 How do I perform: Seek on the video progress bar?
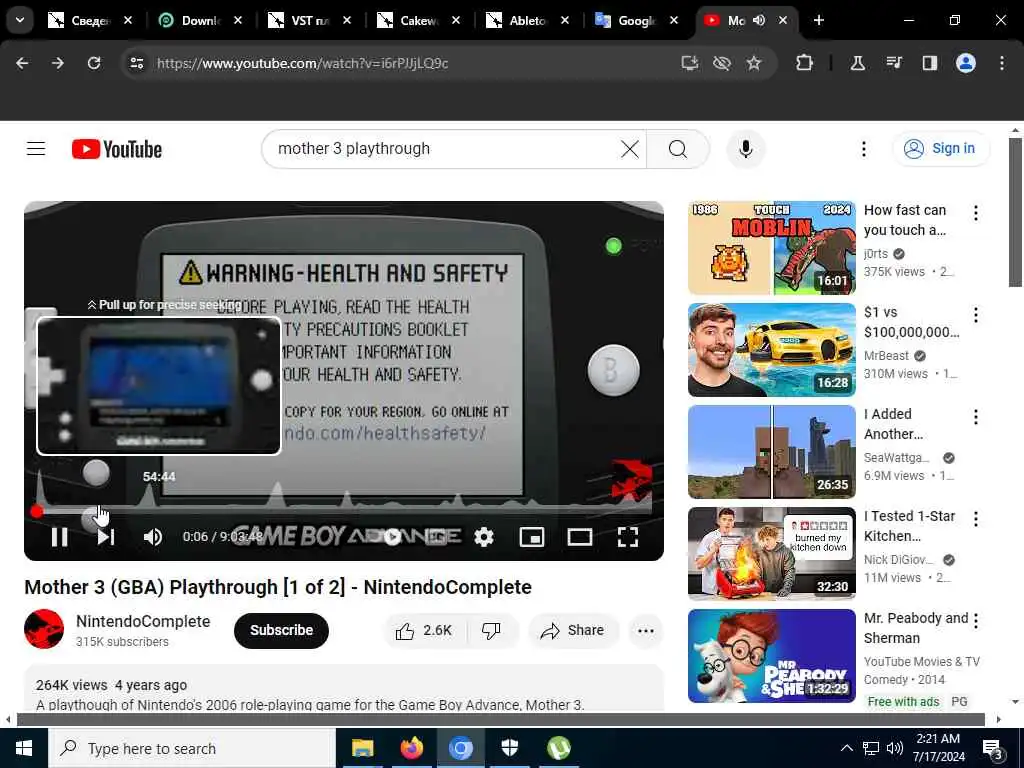click(344, 511)
